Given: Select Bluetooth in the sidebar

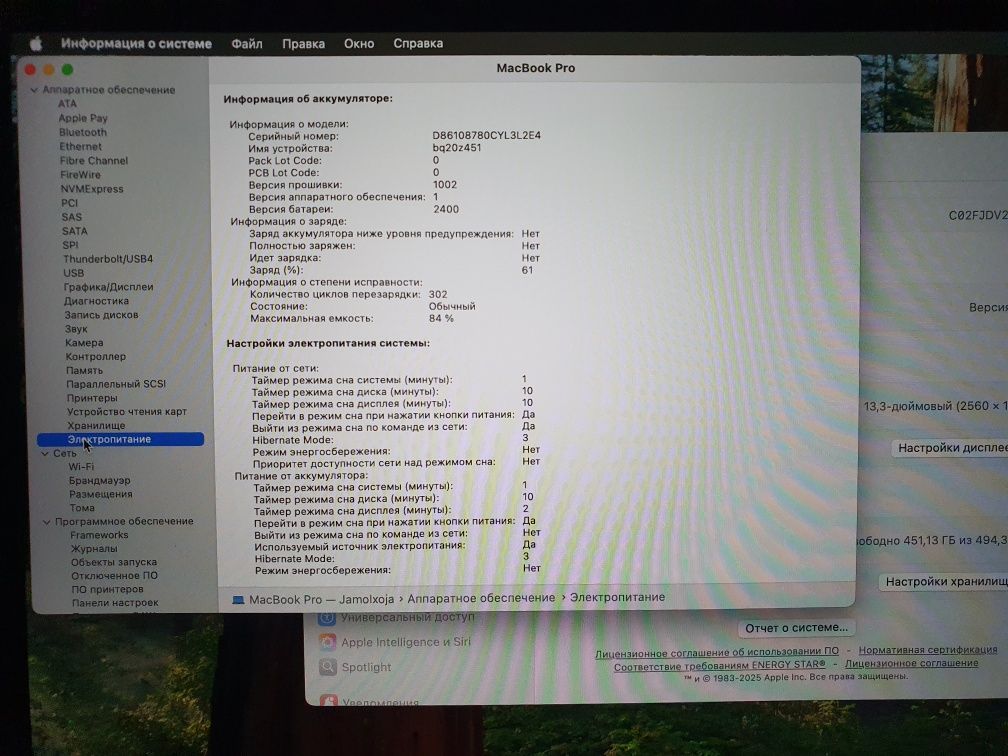Looking at the screenshot, I should 83,132.
